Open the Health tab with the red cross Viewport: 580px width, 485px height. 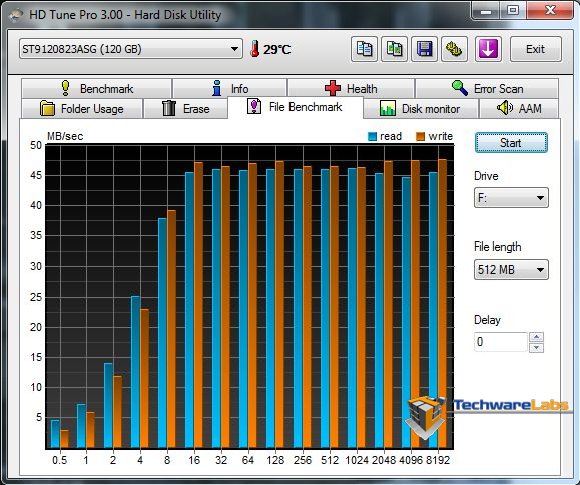[351, 88]
